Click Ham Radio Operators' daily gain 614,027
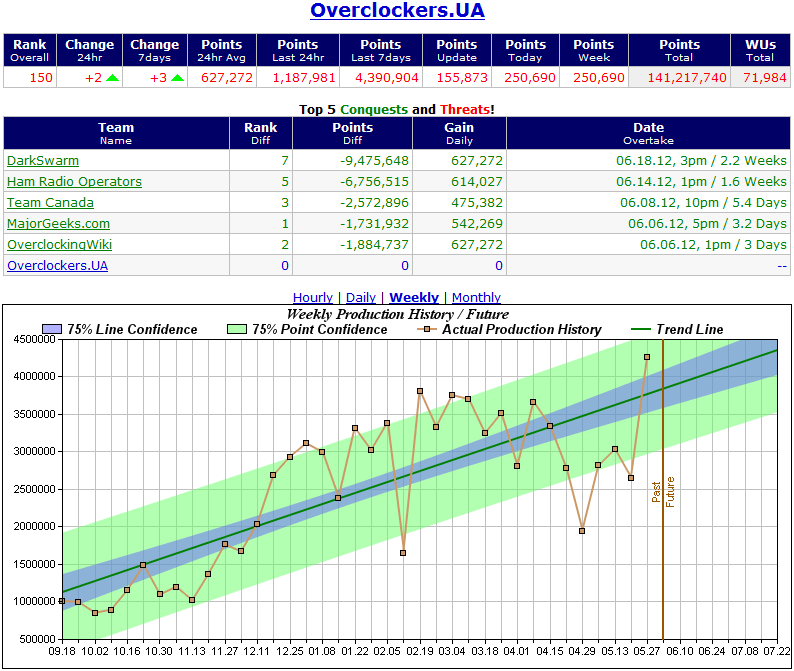This screenshot has height=671, width=794. tap(477, 181)
